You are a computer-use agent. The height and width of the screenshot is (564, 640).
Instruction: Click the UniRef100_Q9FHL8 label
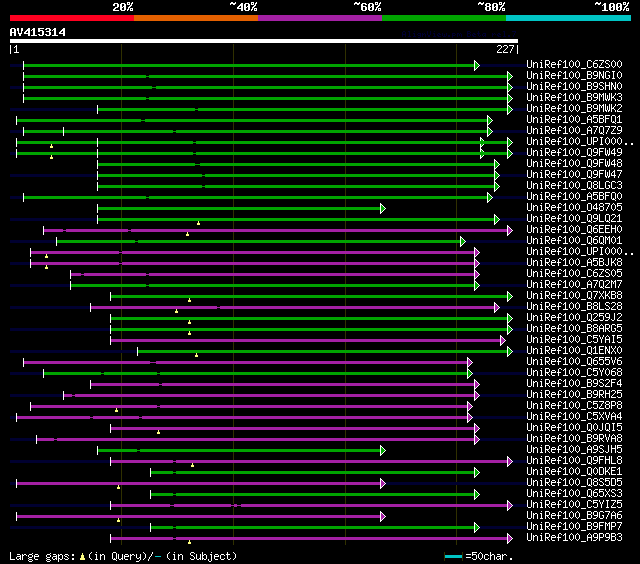(x=574, y=461)
